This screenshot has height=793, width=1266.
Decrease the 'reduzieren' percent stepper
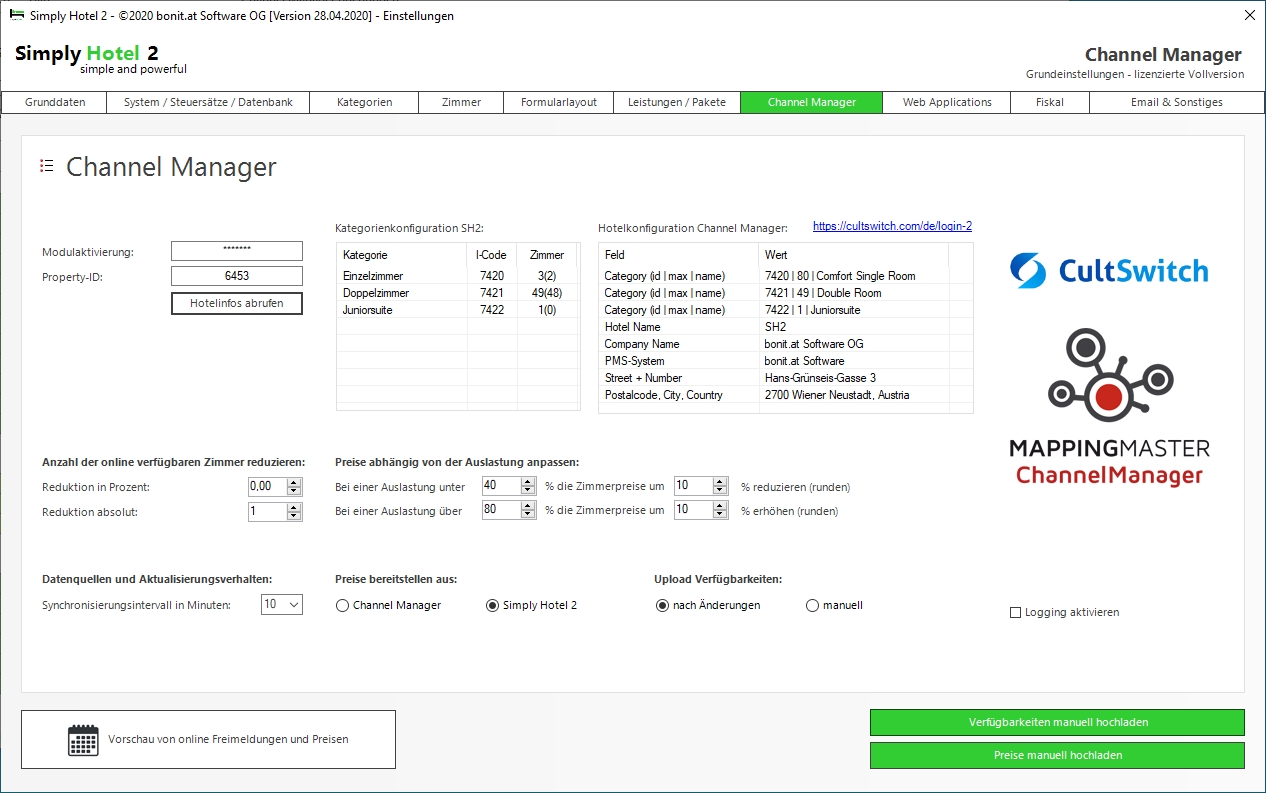720,490
